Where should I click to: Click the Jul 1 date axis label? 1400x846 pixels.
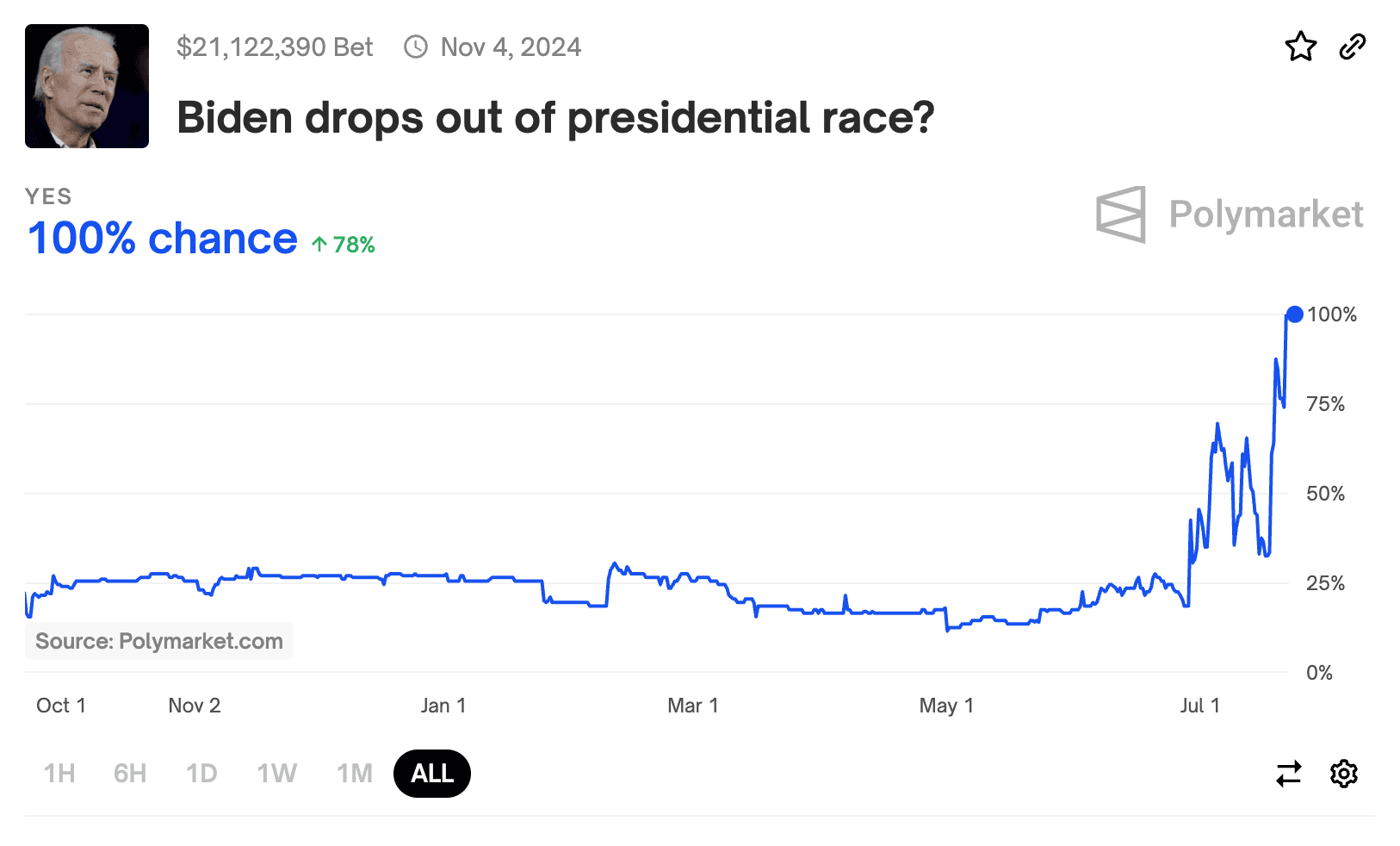click(x=1199, y=706)
